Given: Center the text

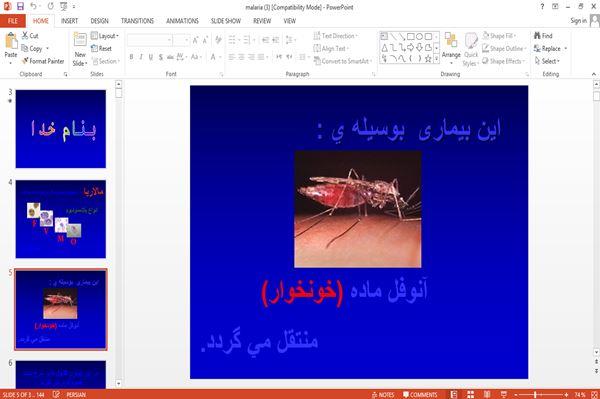Looking at the screenshot, I should [241, 57].
